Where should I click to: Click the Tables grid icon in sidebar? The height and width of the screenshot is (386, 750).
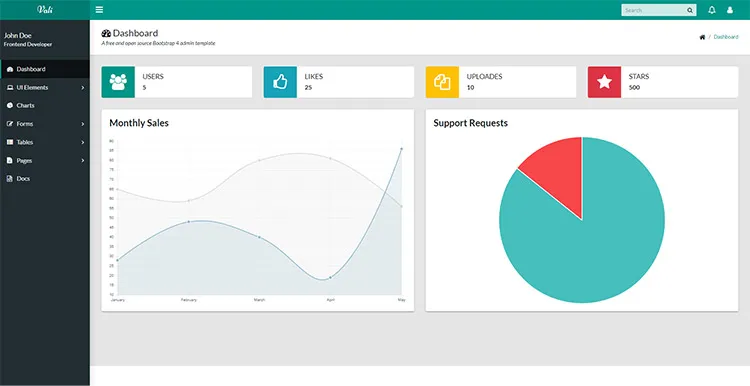(x=10, y=142)
